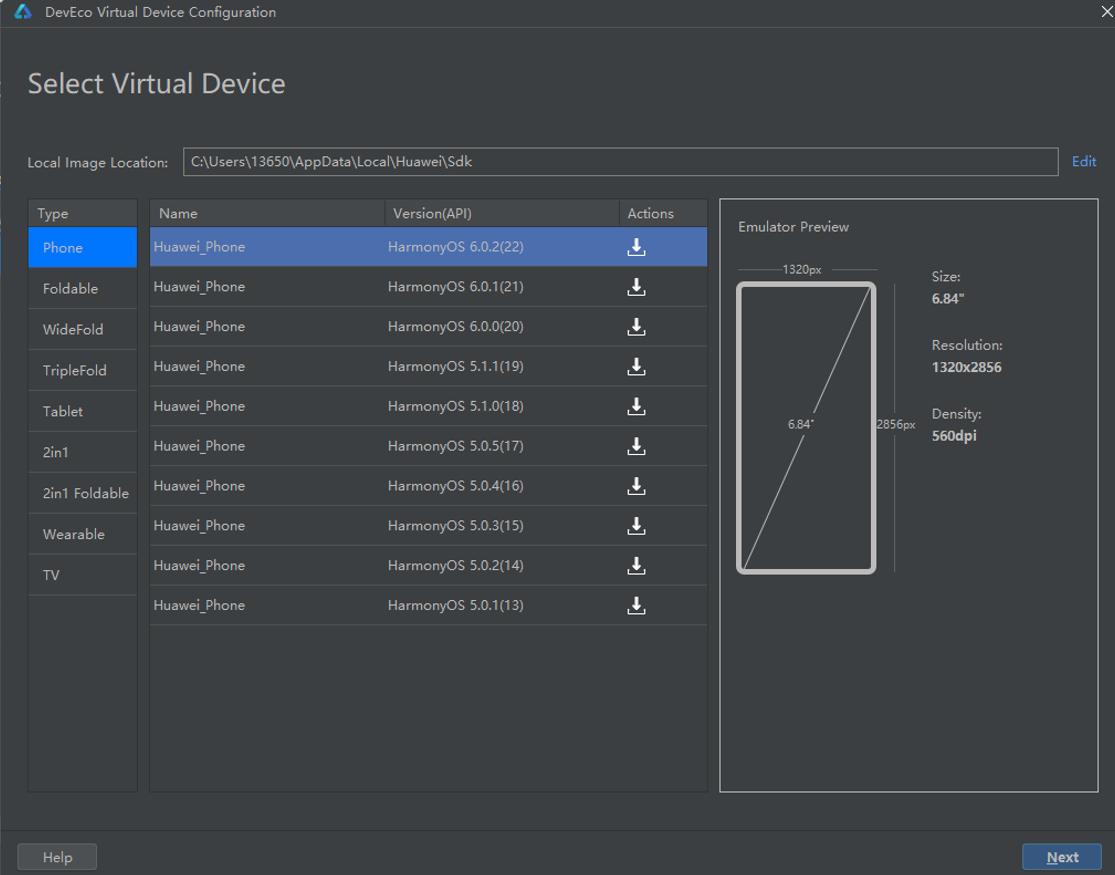Screen dimensions: 1115x875
Task: Download HarmonyOS 5.1.1(19) phone image
Action: [x=636, y=366]
